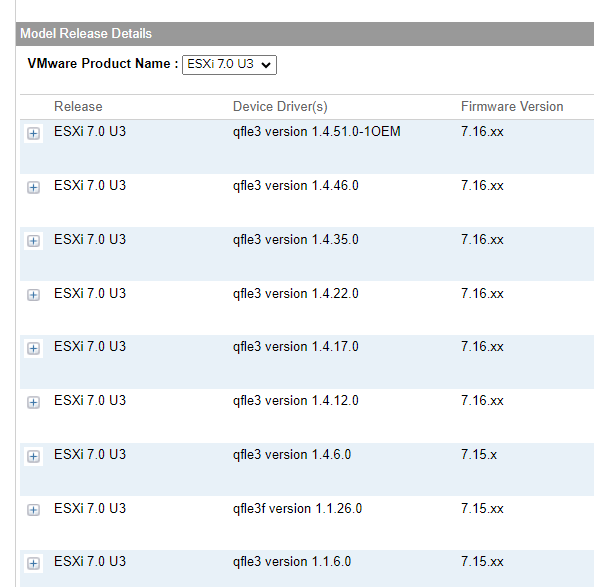The width and height of the screenshot is (594, 587).
Task: Expand the qfle3f version 1.1.26.0 row
Action: pyautogui.click(x=33, y=510)
